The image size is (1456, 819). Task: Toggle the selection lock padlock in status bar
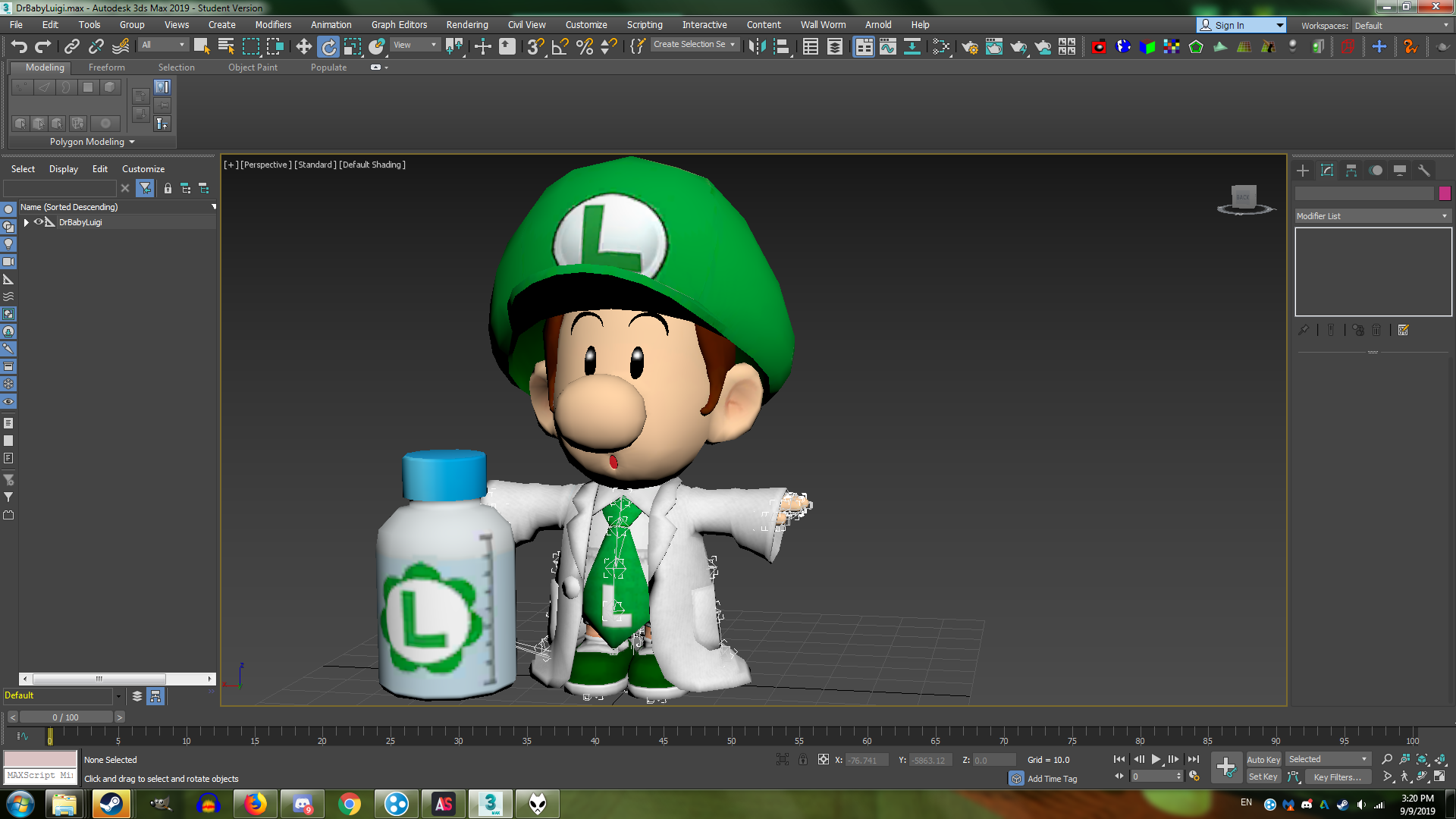[x=803, y=759]
